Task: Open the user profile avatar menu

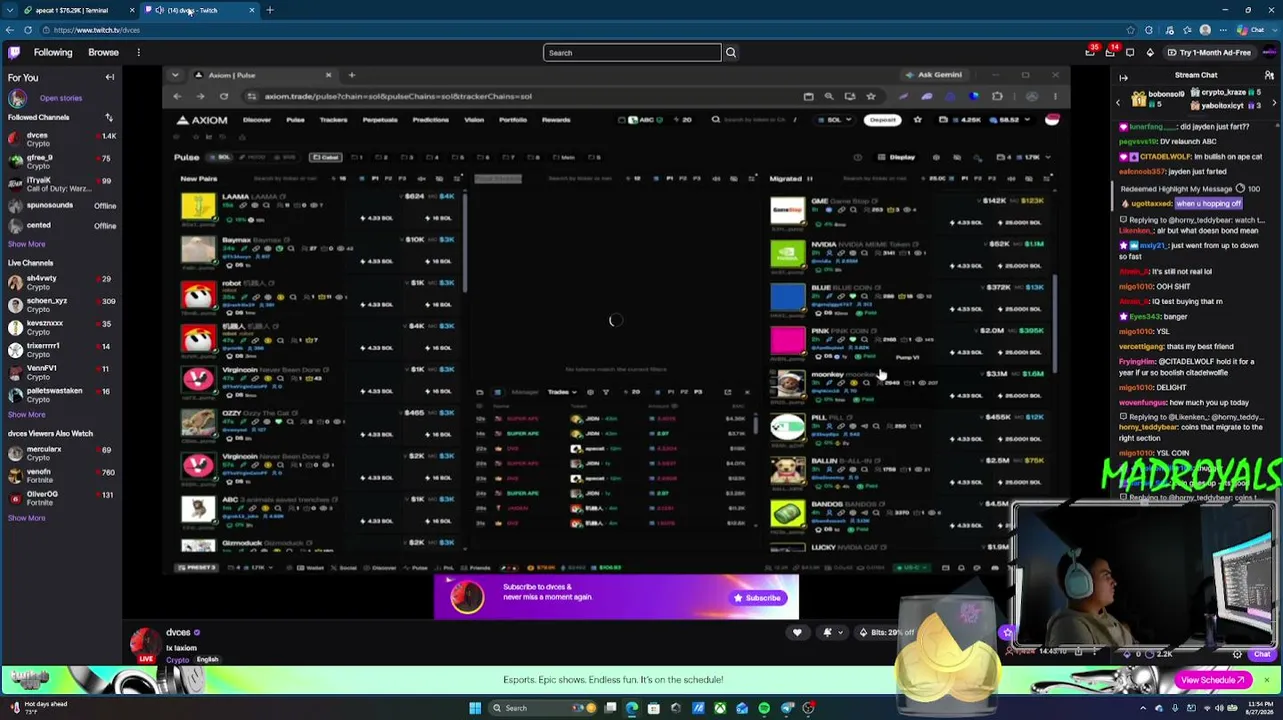Action: point(1270,53)
